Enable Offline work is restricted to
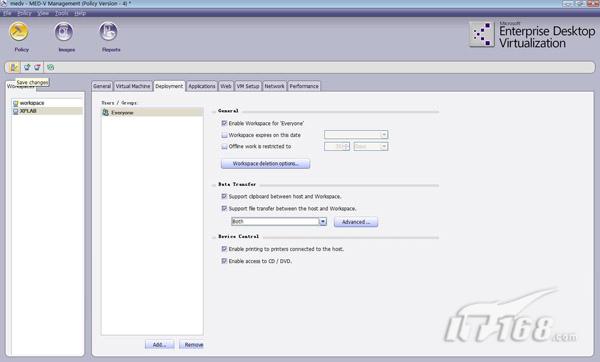The width and height of the screenshot is (600, 362). coord(224,147)
